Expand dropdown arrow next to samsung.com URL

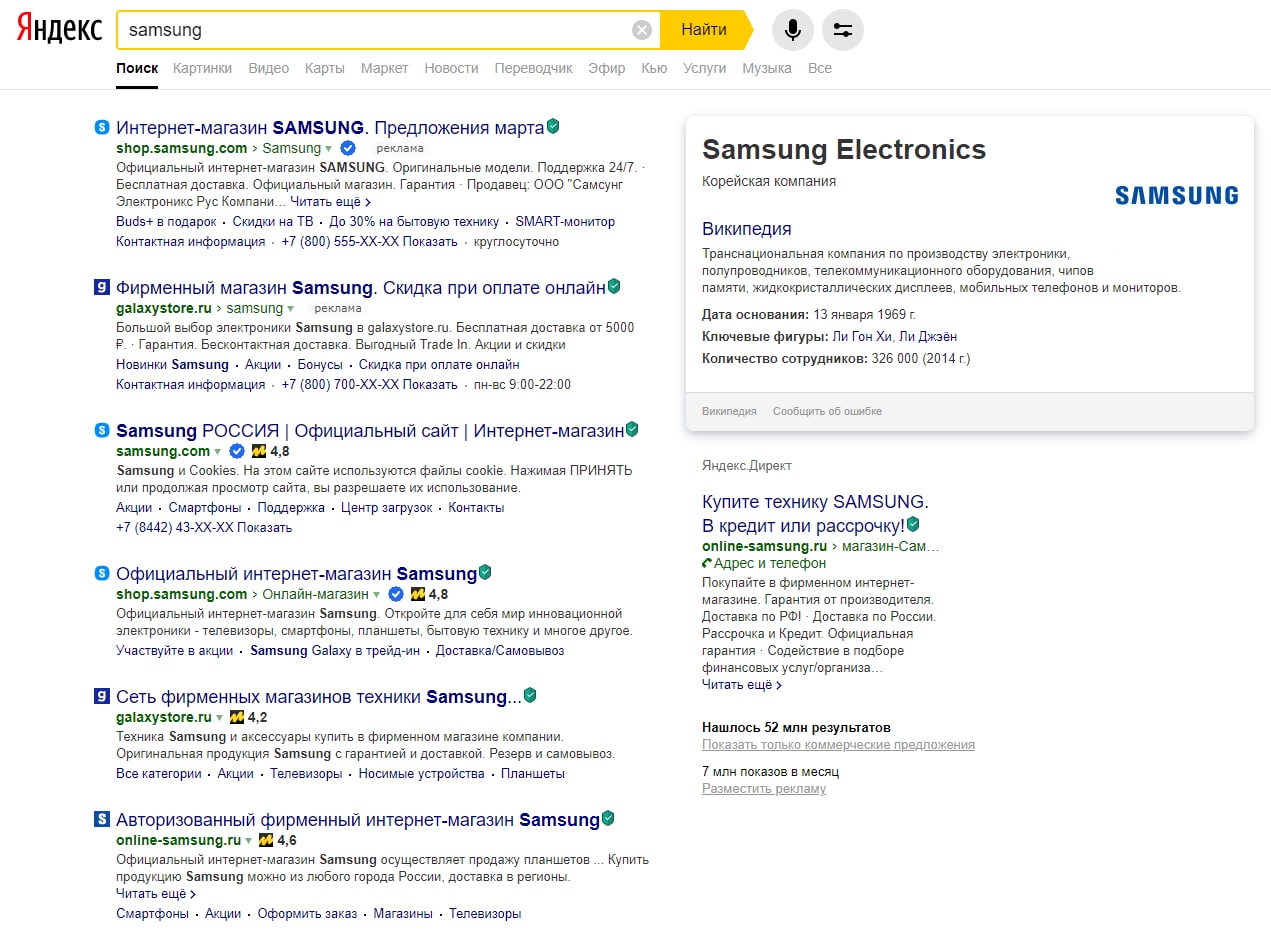pyautogui.click(x=218, y=451)
